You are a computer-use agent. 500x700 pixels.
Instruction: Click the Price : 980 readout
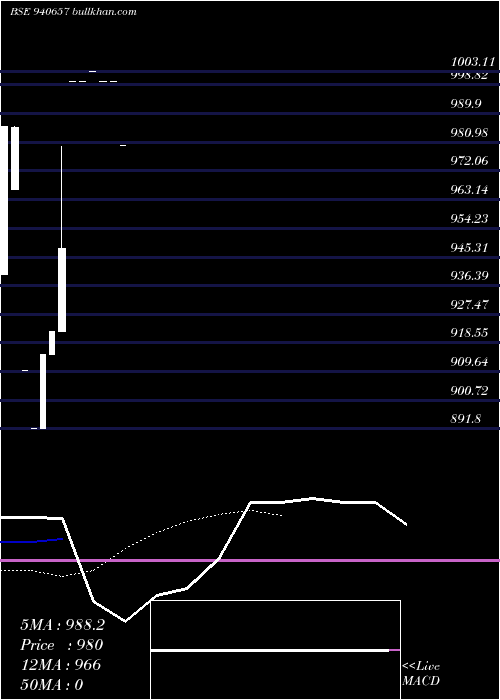[x=62, y=645]
